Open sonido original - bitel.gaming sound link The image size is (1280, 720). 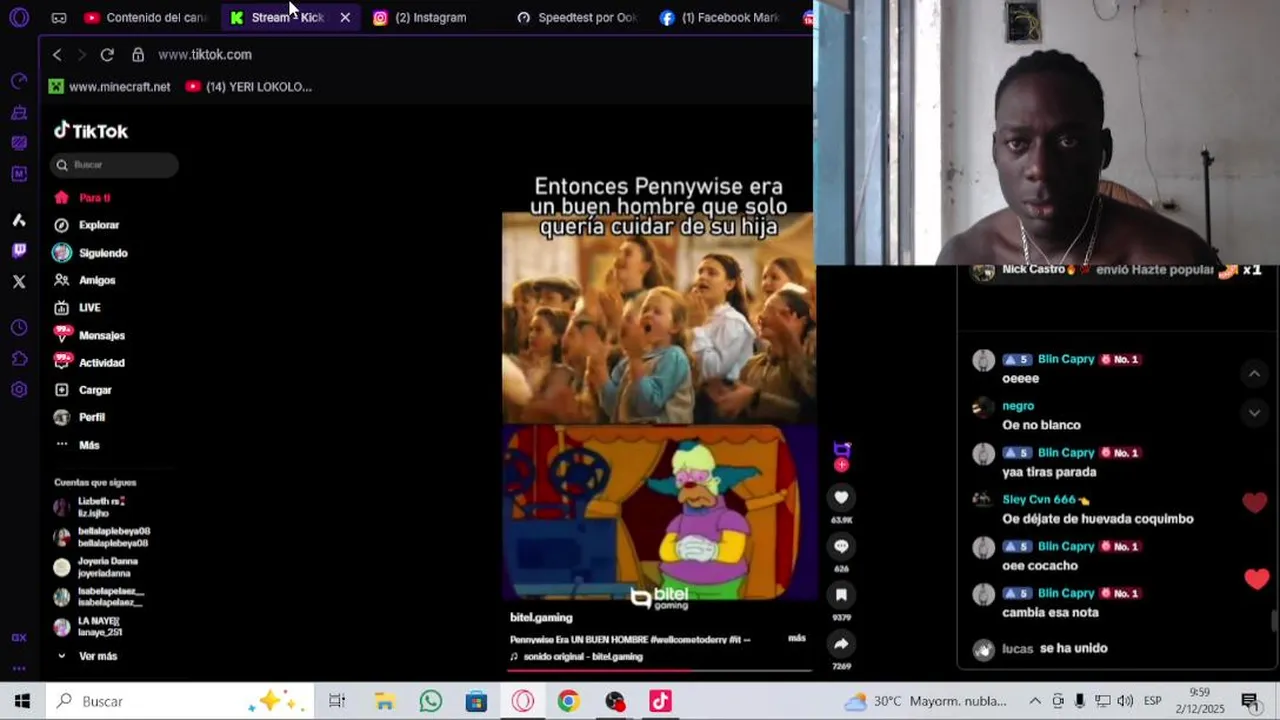coord(576,657)
